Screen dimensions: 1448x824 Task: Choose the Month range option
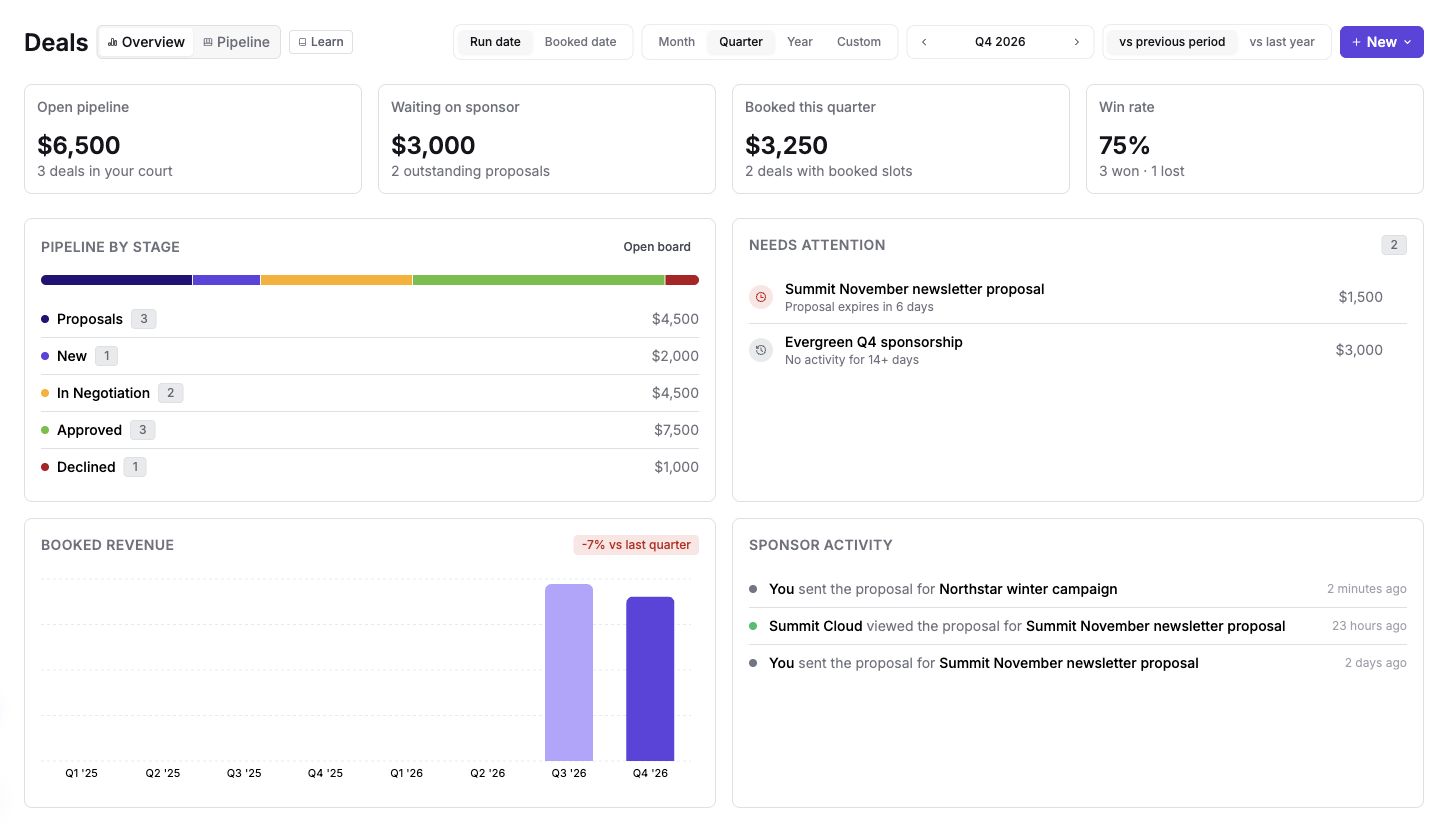[677, 42]
